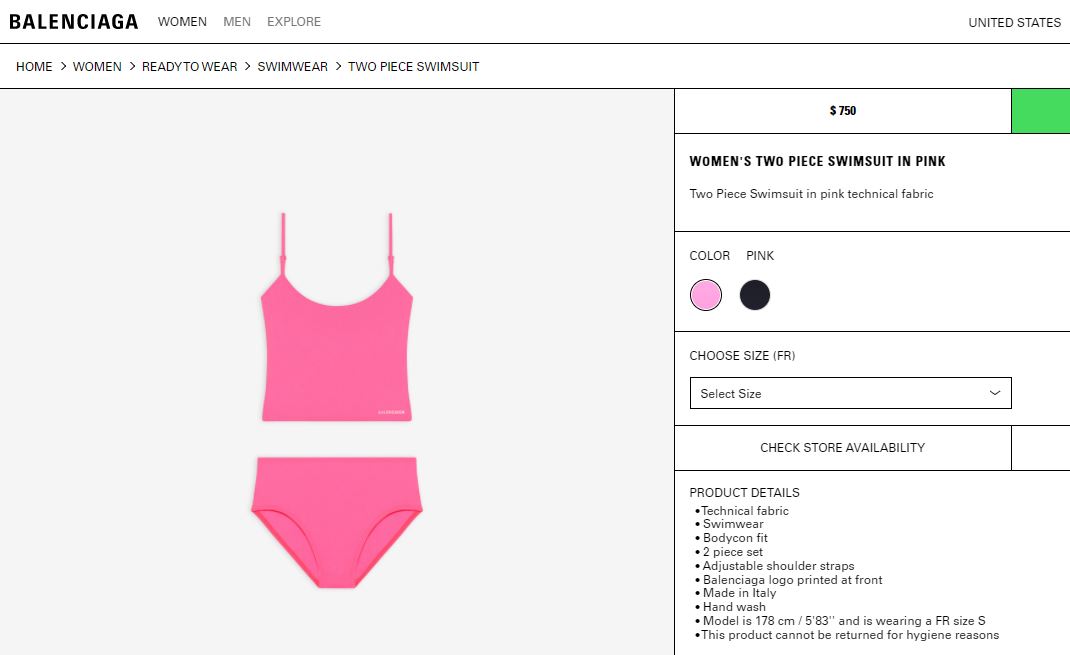
Task: Go to Swimwear breadcrumb
Action: (x=292, y=66)
